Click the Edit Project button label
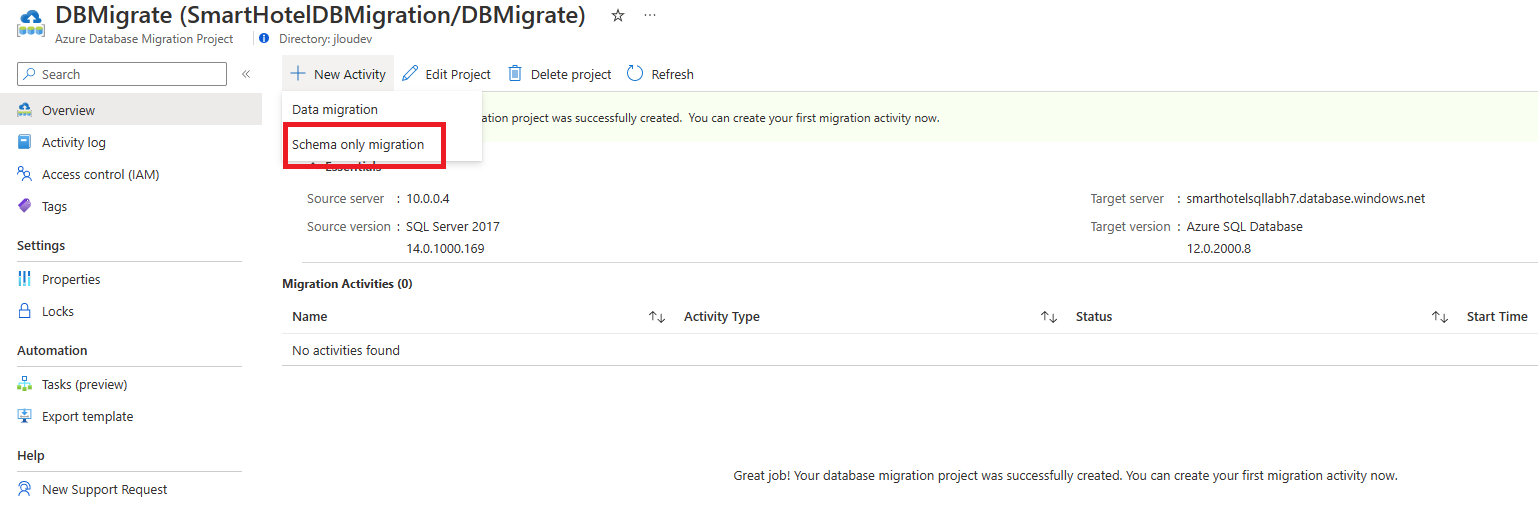1538x521 pixels. (x=458, y=74)
